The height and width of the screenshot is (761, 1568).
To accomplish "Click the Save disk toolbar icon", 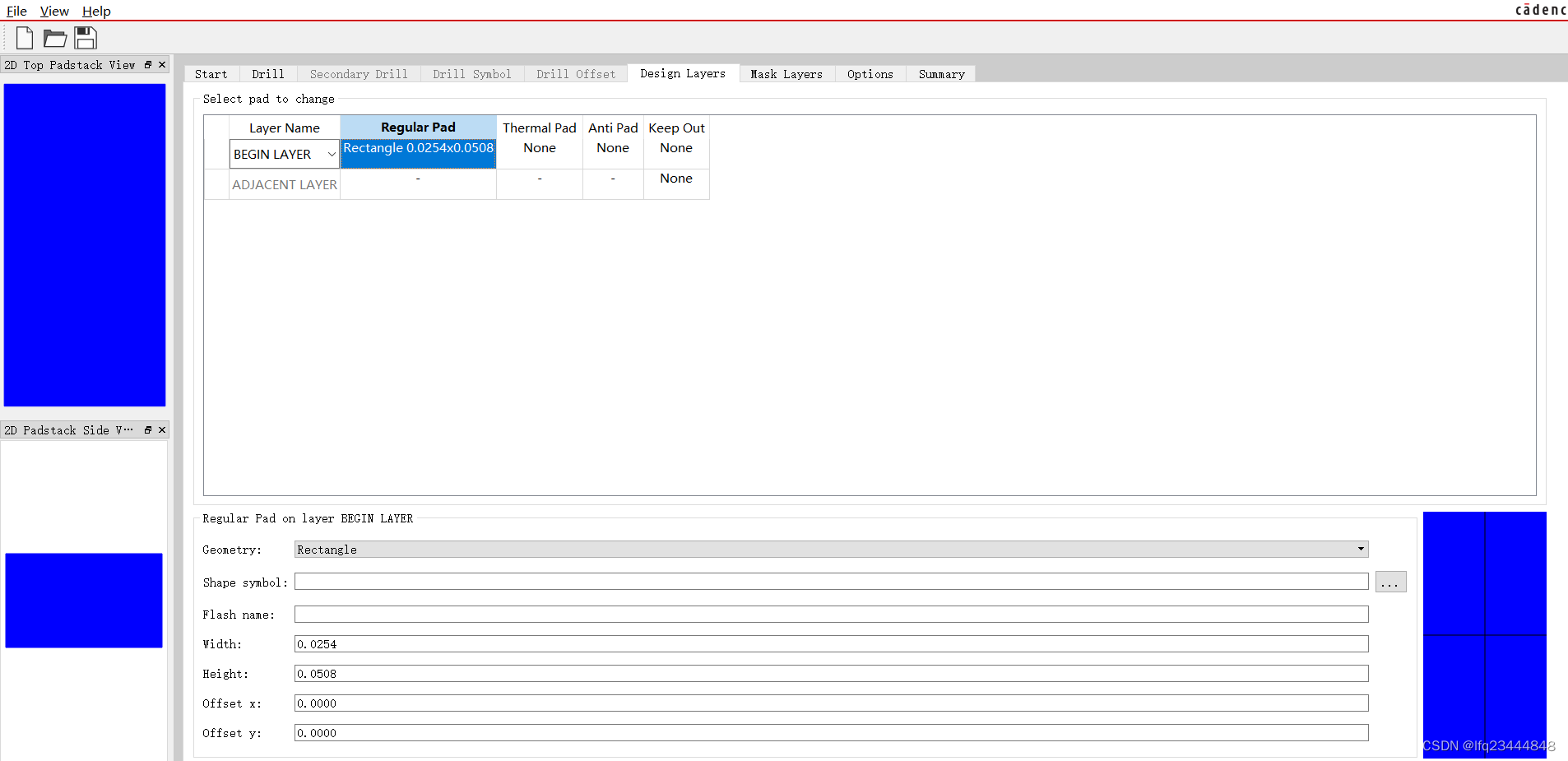I will [86, 38].
